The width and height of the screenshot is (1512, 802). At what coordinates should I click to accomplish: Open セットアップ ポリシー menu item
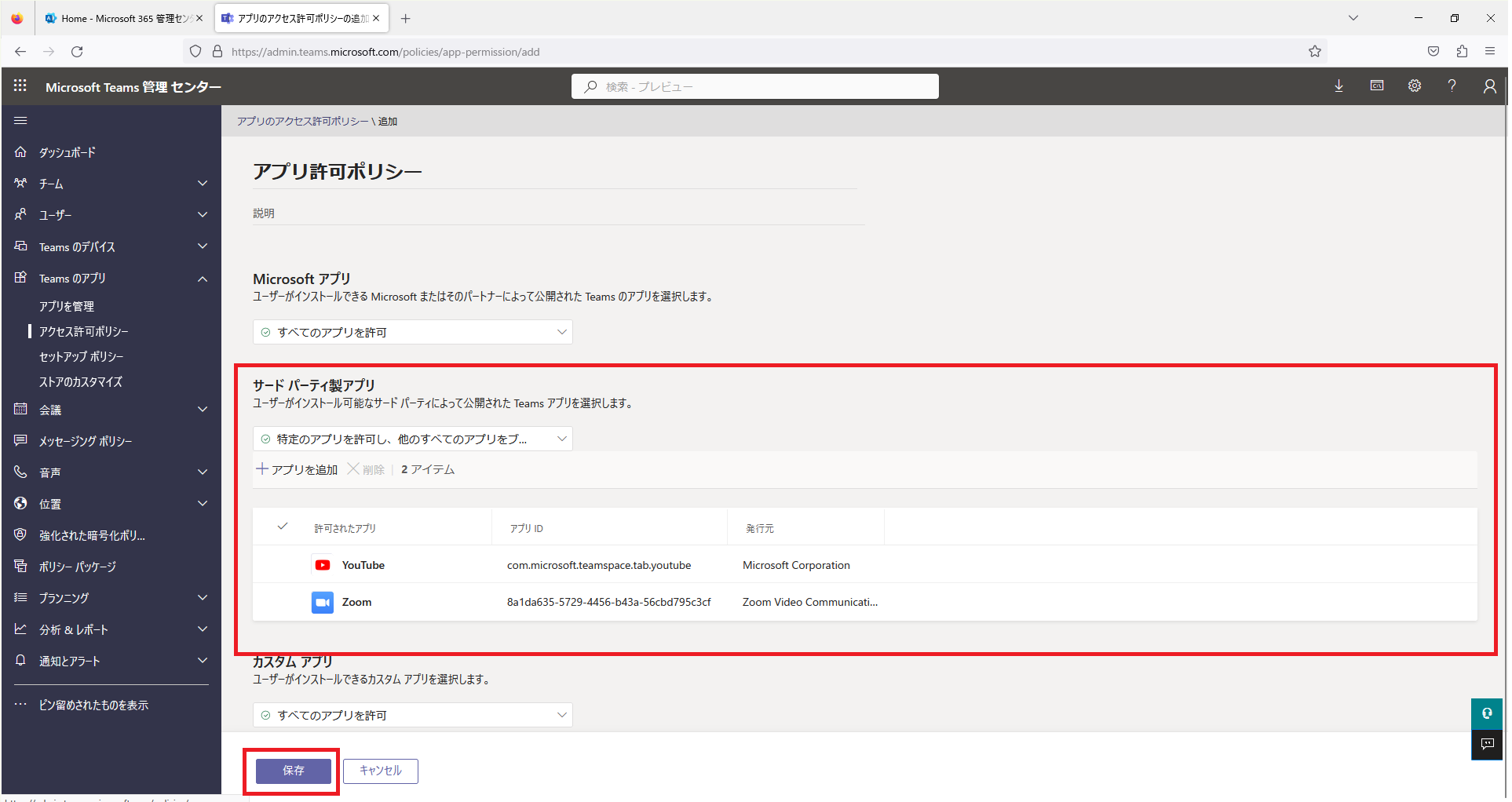click(82, 356)
